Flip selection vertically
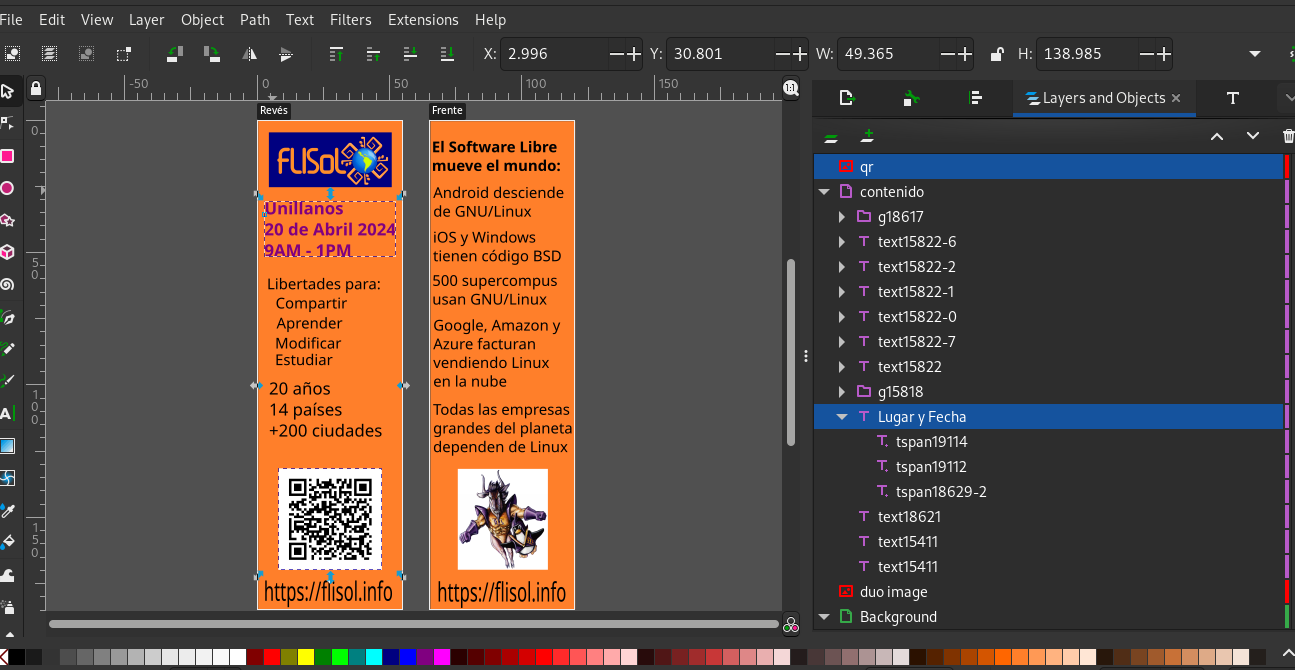The height and width of the screenshot is (670, 1295). (x=286, y=54)
